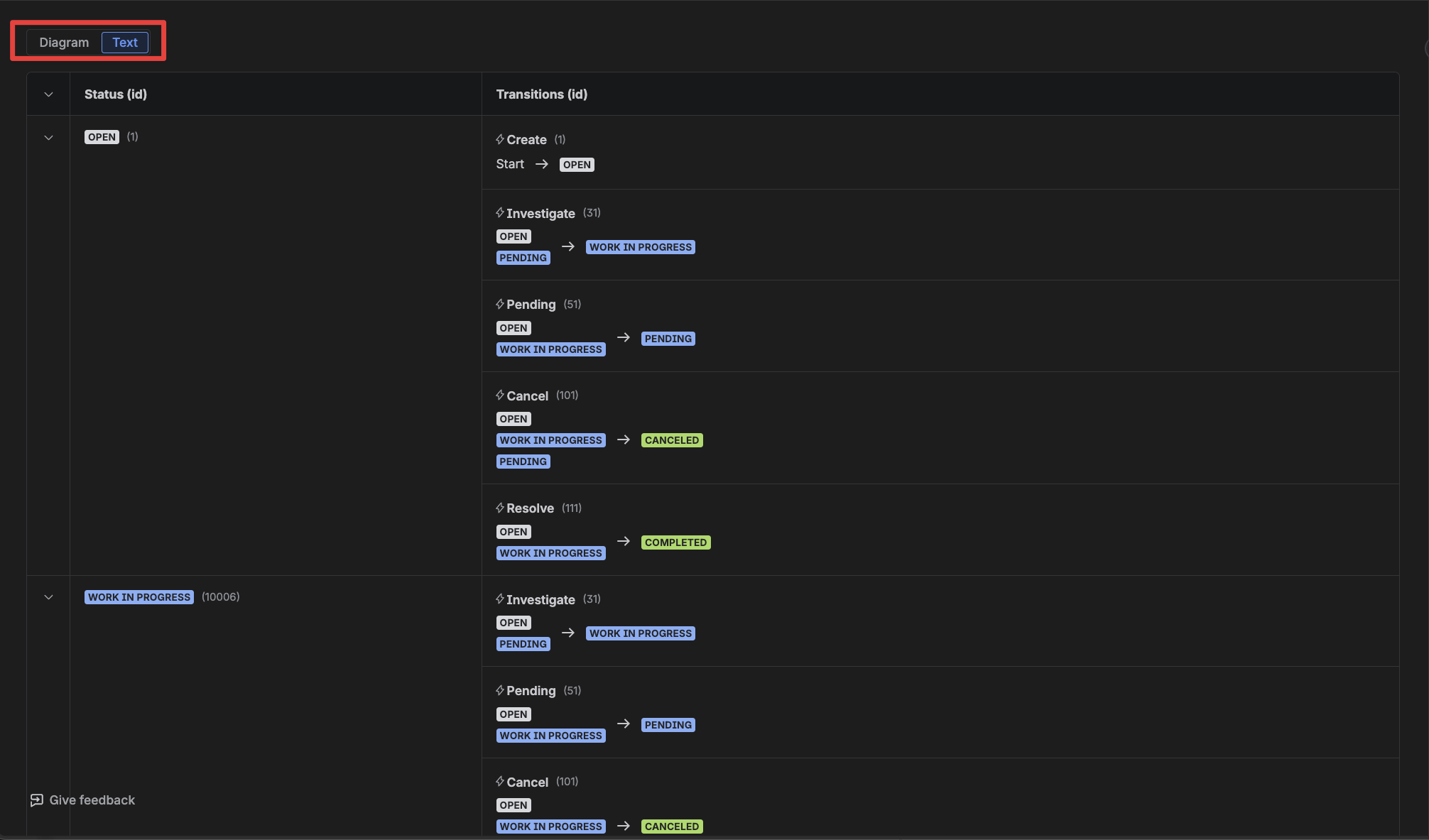The width and height of the screenshot is (1429, 840).
Task: Click the OPEN status badge in Status column
Action: pos(102,137)
